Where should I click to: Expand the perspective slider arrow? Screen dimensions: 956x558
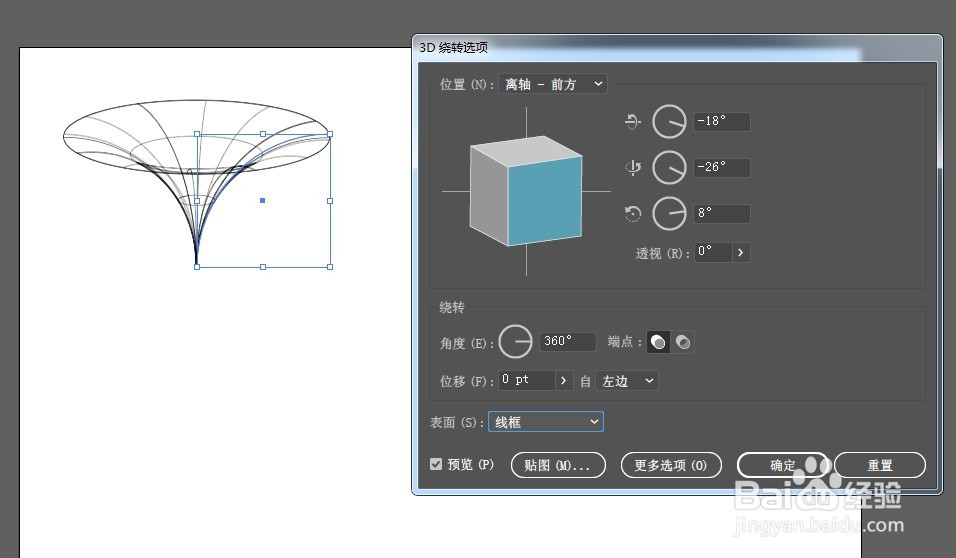click(741, 252)
